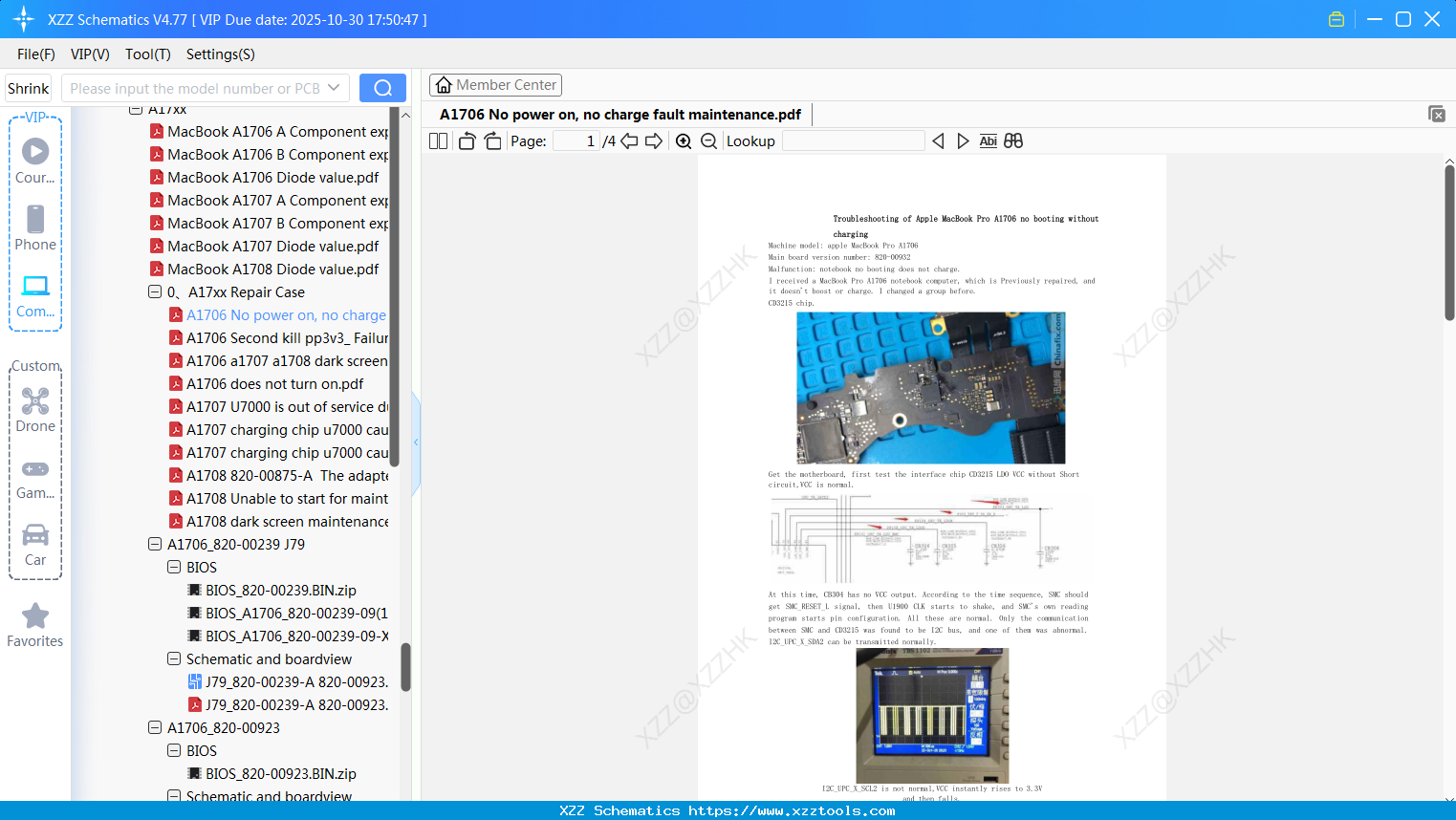
Task: Click the blue search magnifier button
Action: [x=382, y=88]
